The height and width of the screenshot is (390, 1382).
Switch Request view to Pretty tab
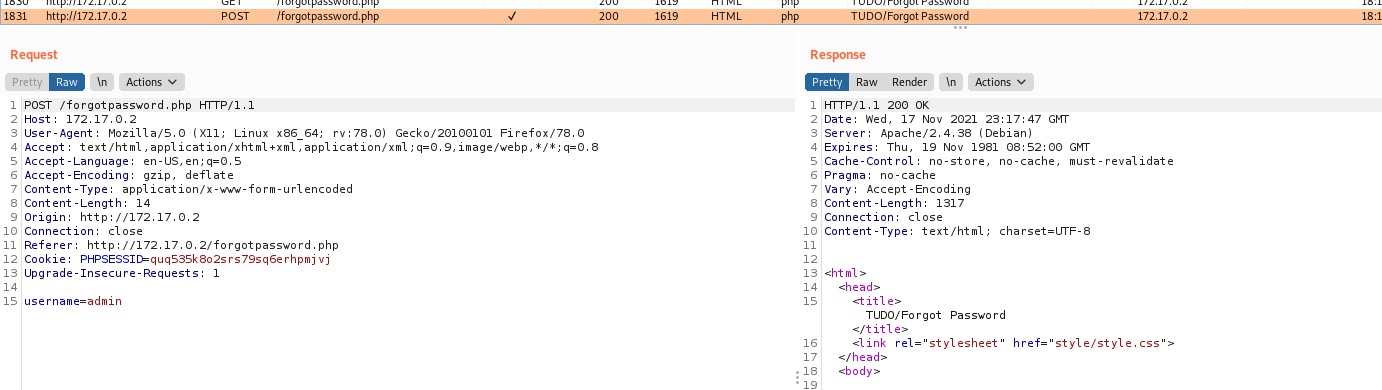click(27, 82)
